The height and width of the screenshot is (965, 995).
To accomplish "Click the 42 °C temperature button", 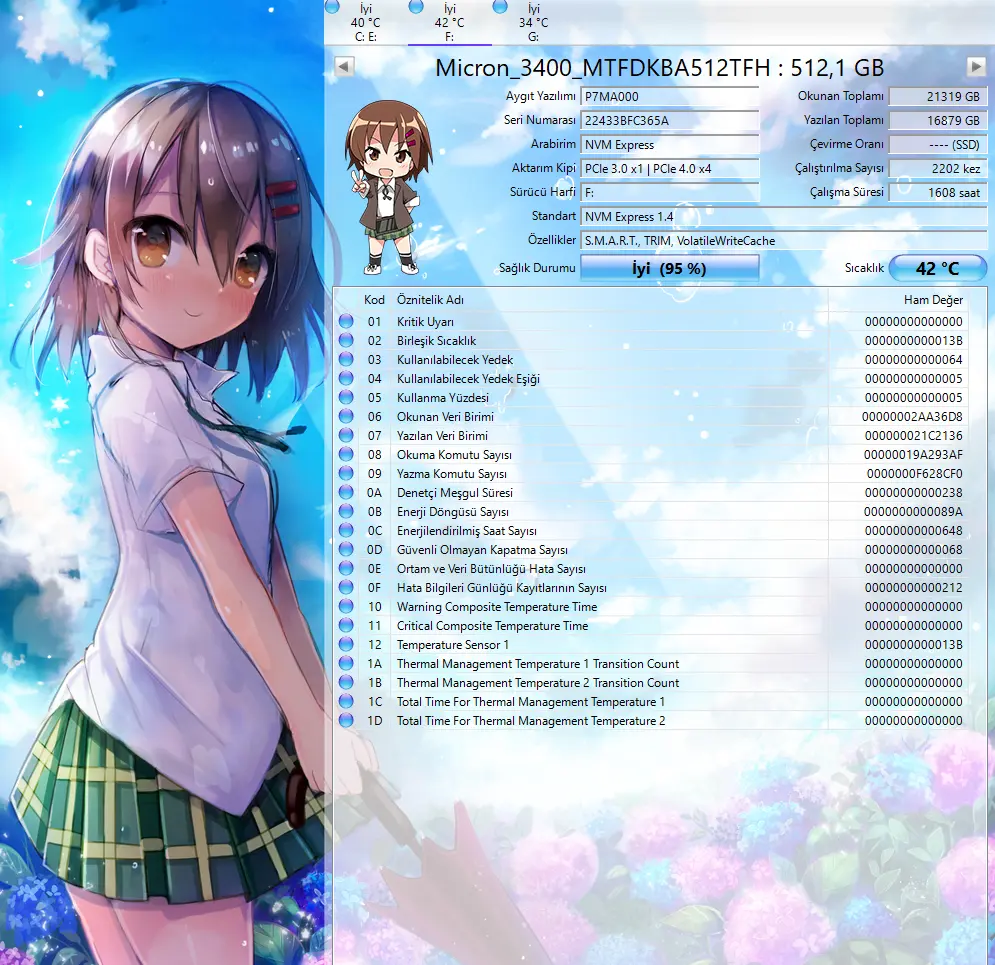I will tap(937, 268).
